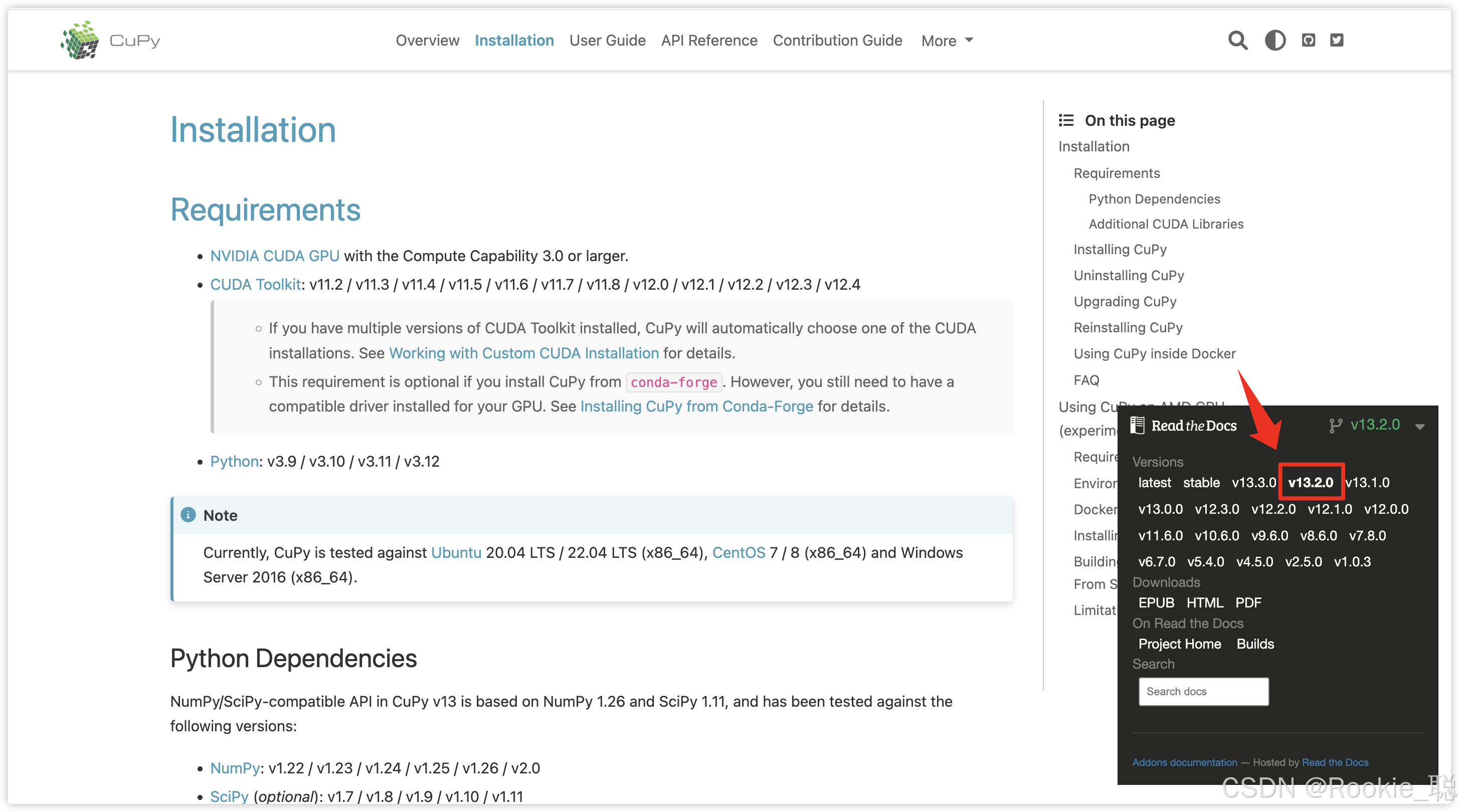Select the v13.3.0 docs version
The height and width of the screenshot is (812, 1459).
pyautogui.click(x=1253, y=483)
